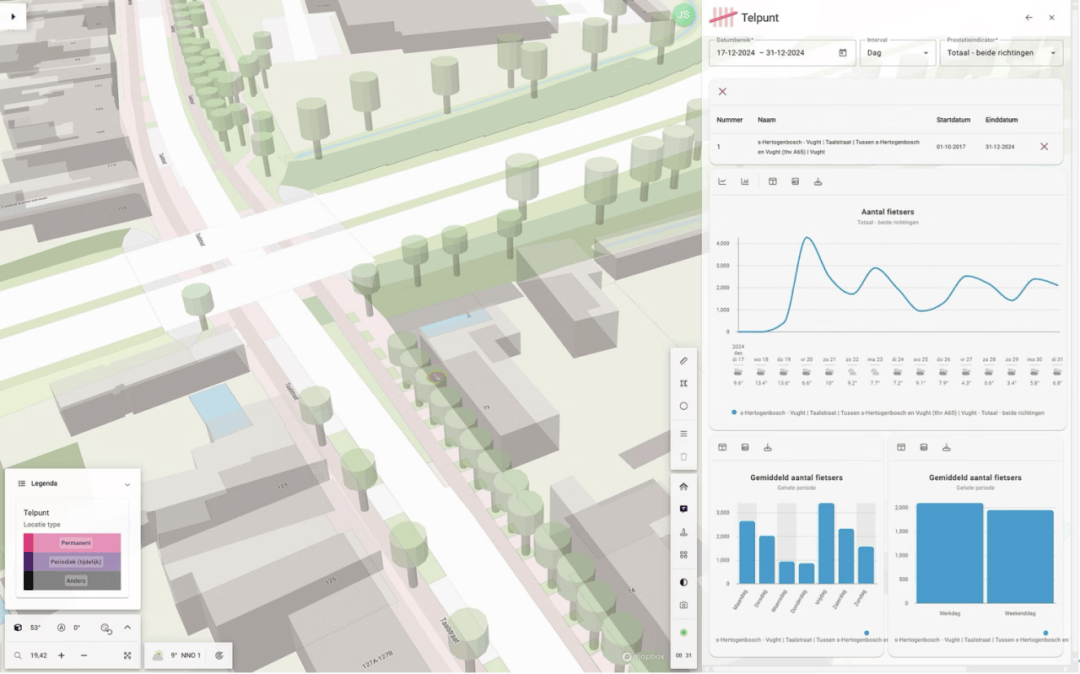The width and height of the screenshot is (1080, 674).
Task: Select the measure ruler tool
Action: point(684,360)
